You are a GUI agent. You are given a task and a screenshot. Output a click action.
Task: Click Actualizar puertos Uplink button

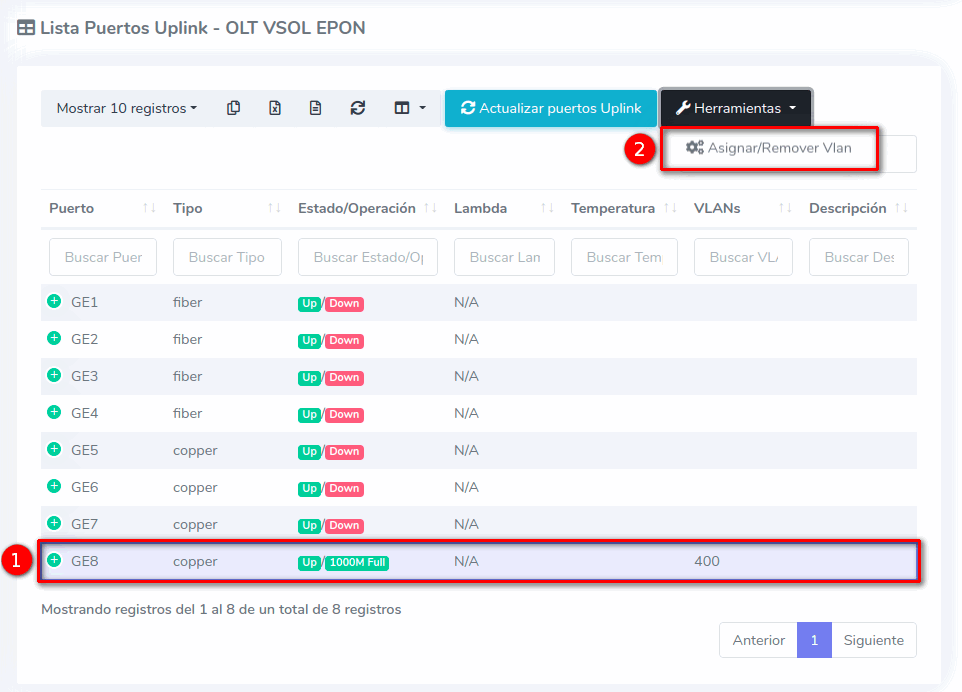(550, 108)
